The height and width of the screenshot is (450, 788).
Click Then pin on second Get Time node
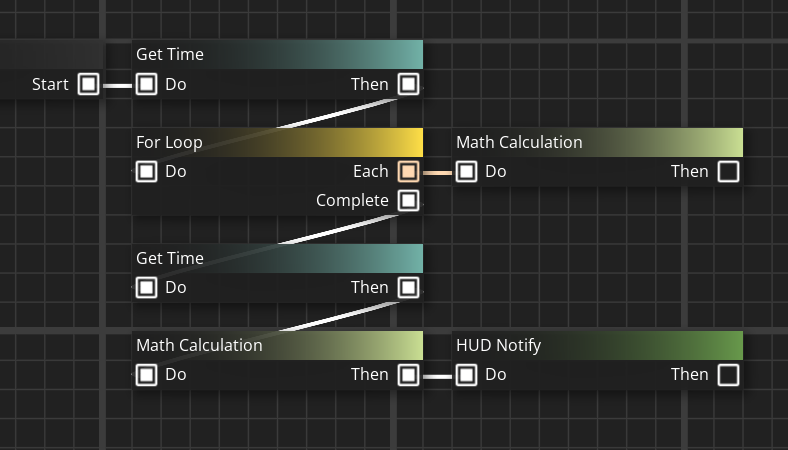click(408, 288)
